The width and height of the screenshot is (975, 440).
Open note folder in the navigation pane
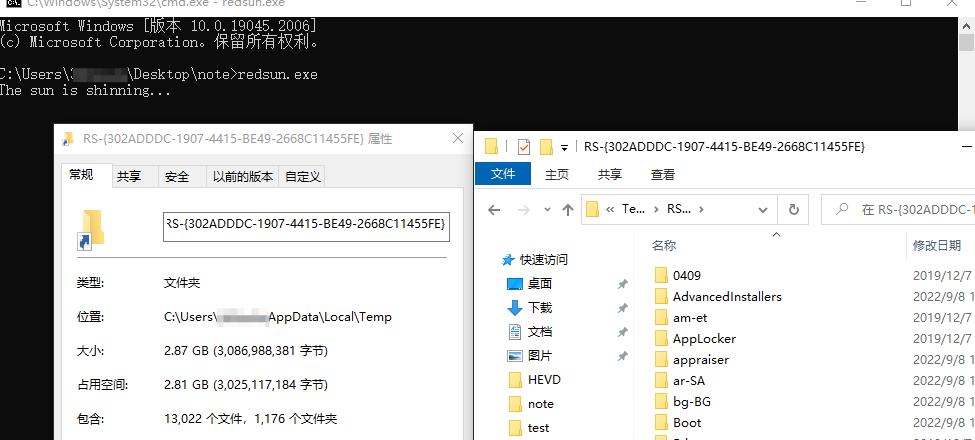click(x=540, y=404)
